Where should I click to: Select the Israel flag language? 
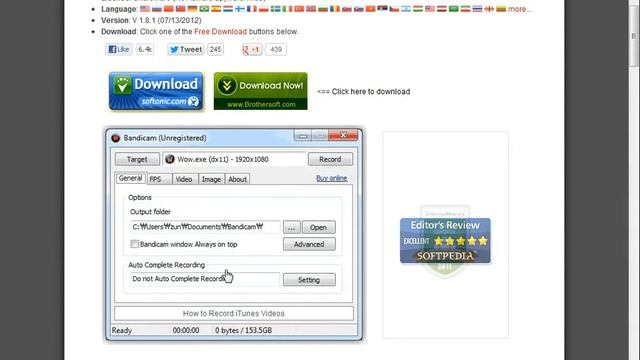point(406,9)
